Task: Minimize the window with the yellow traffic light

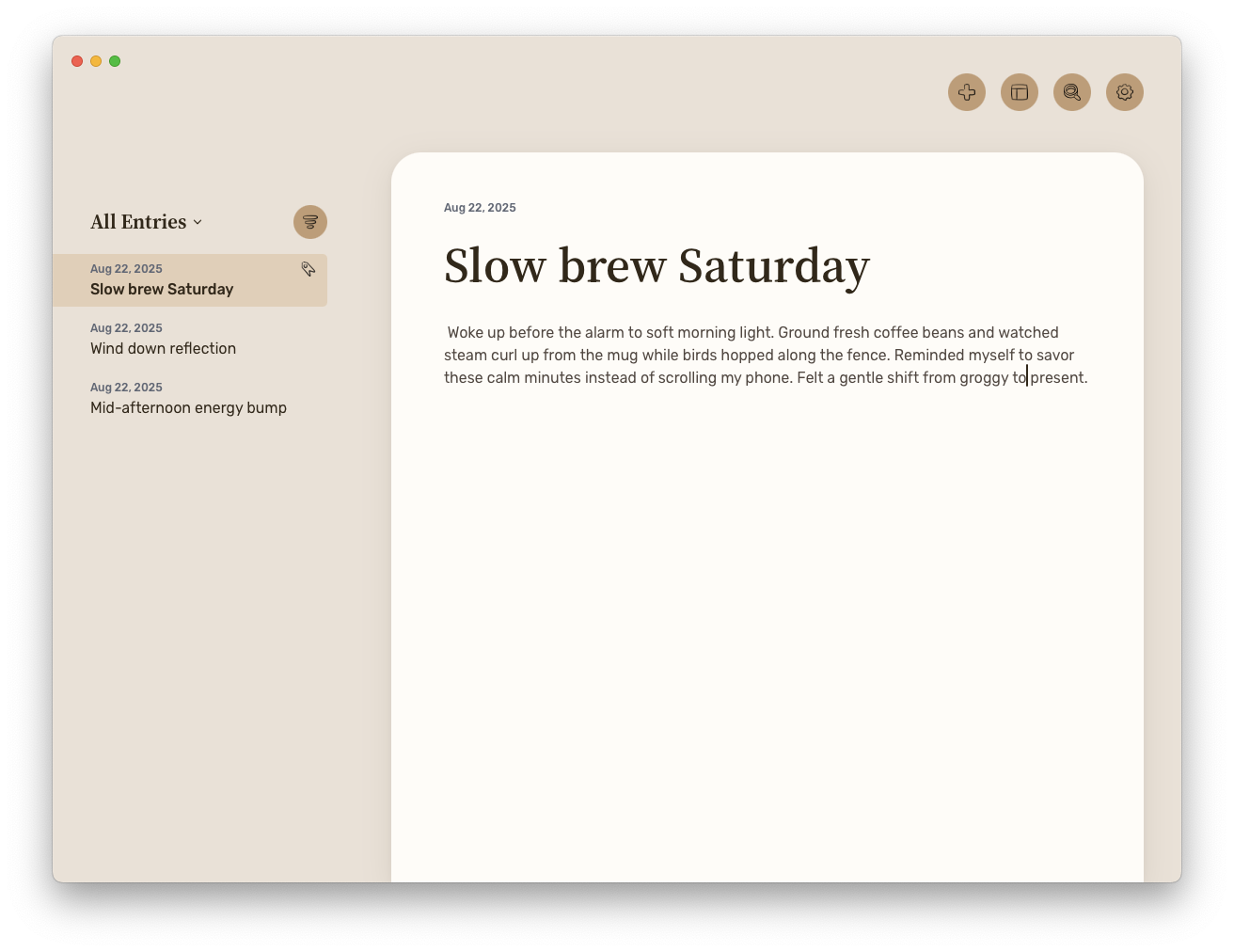Action: [x=96, y=60]
